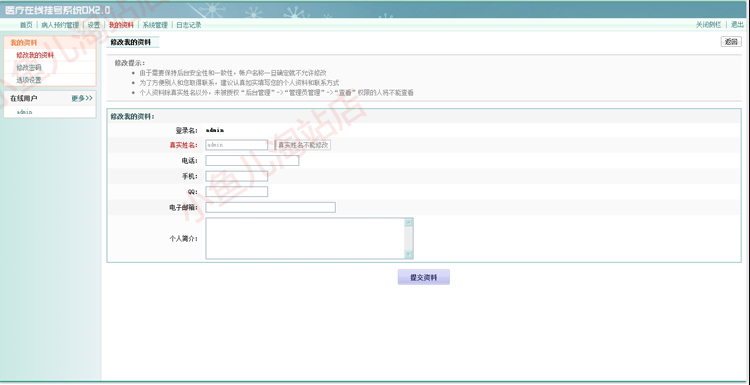Click the QQ input field

click(237, 192)
